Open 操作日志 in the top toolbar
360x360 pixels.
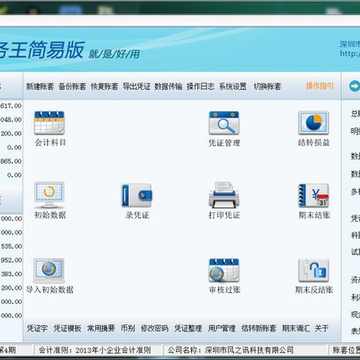pos(200,87)
